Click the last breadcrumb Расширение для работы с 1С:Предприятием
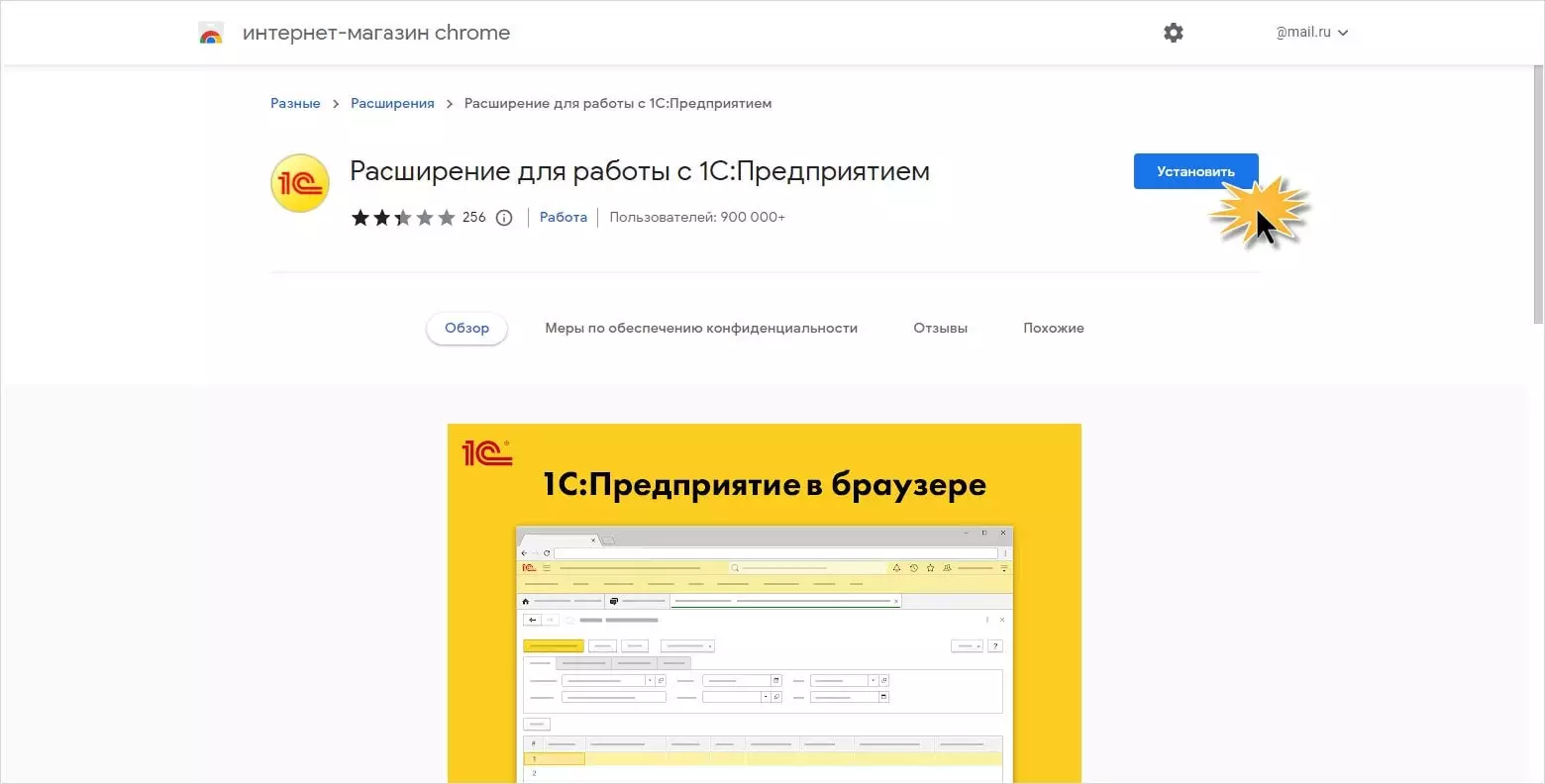This screenshot has height=784, width=1545. [618, 104]
